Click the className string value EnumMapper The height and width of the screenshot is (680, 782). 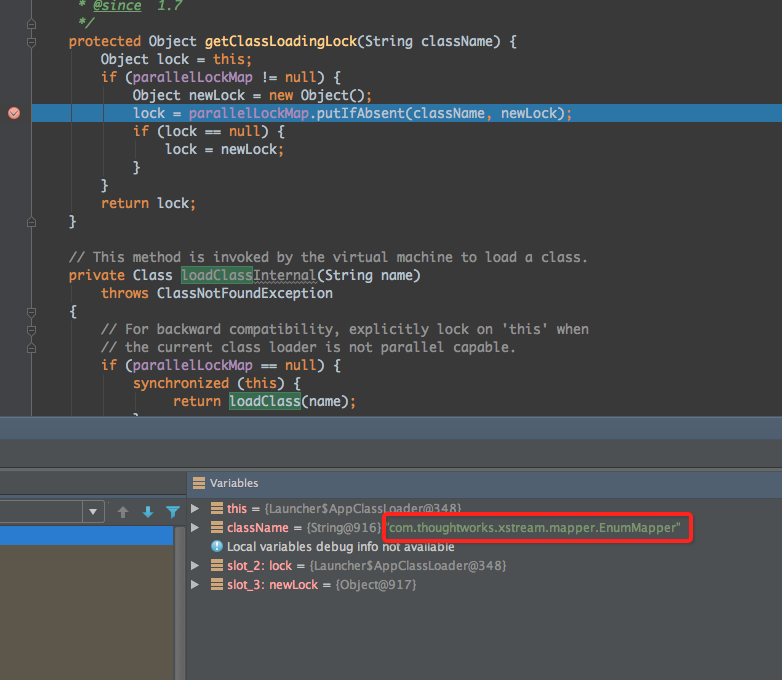tap(534, 528)
